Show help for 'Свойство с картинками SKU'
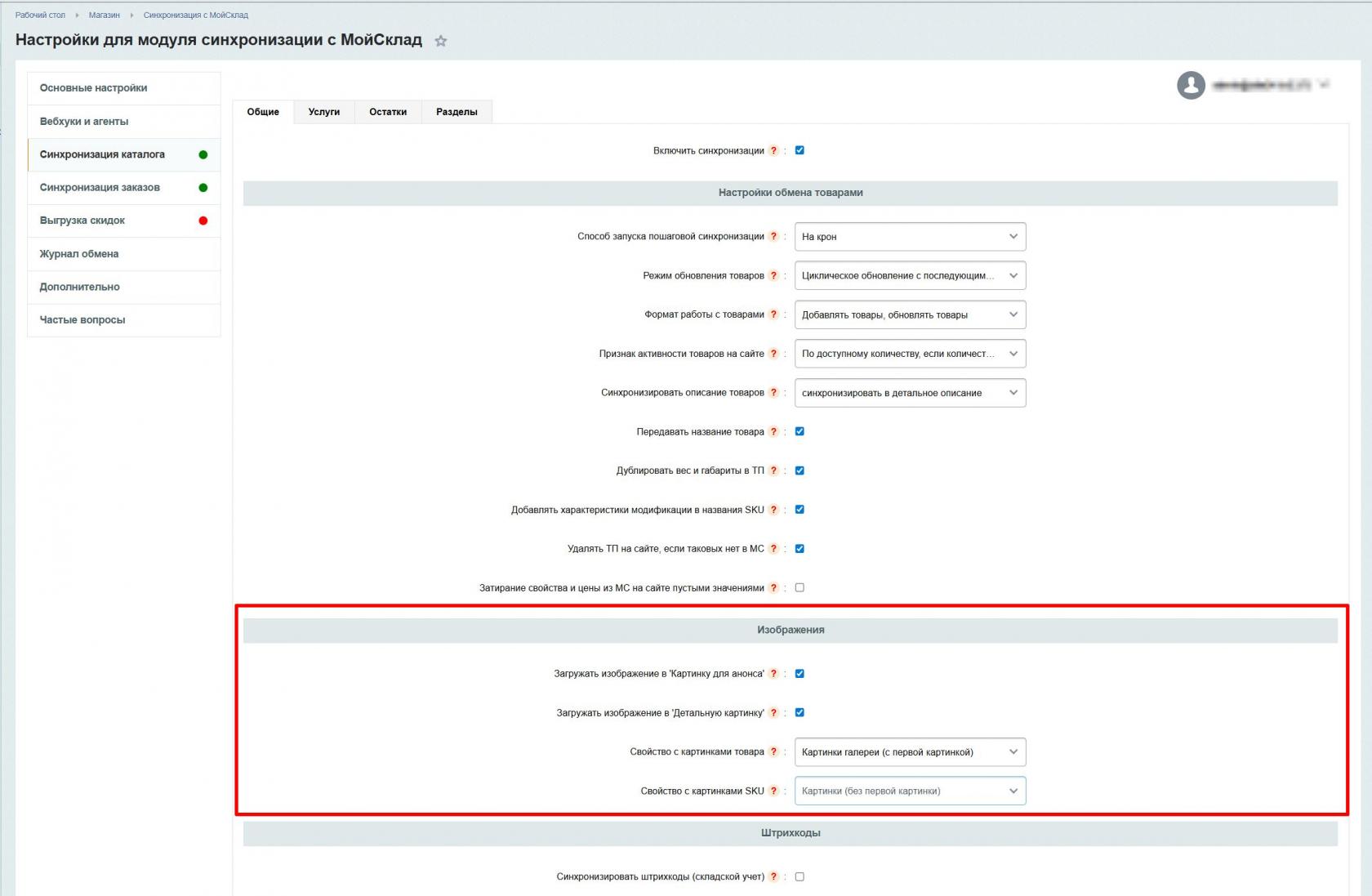The height and width of the screenshot is (896, 1372). 774,791
